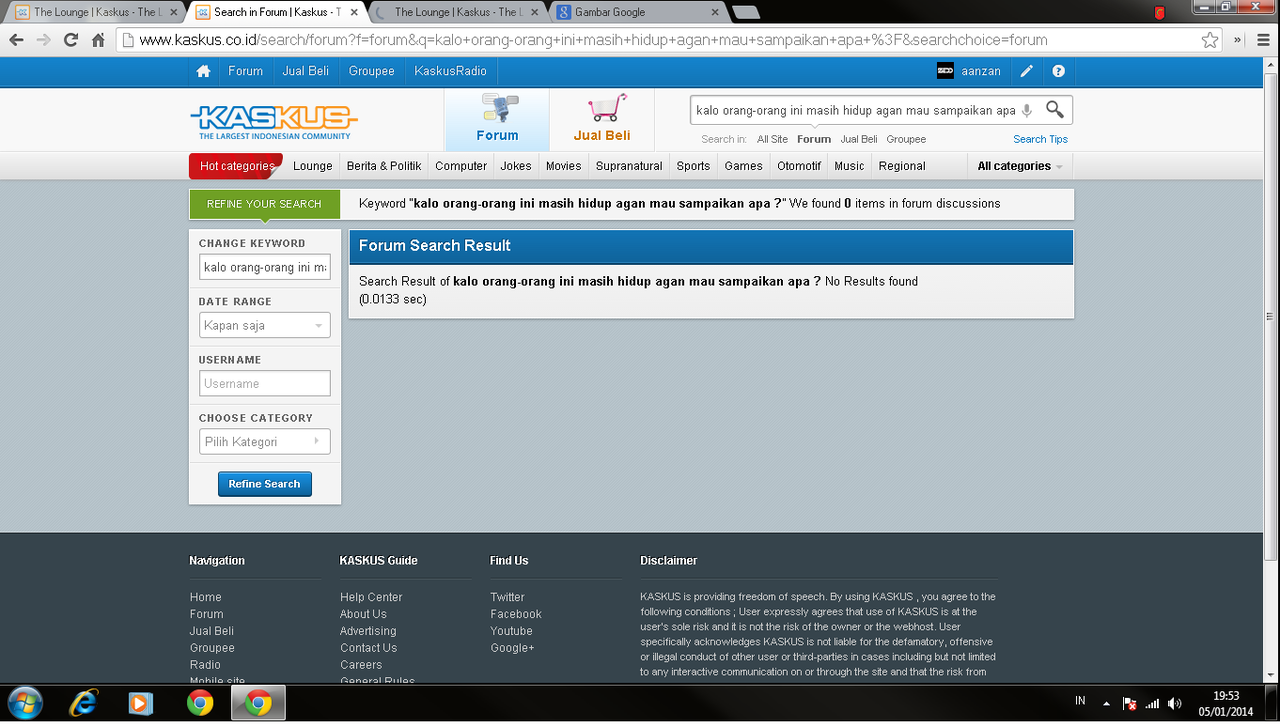Viewport: 1280px width, 727px height.
Task: Activate voice search microphone icon
Action: (x=1027, y=111)
